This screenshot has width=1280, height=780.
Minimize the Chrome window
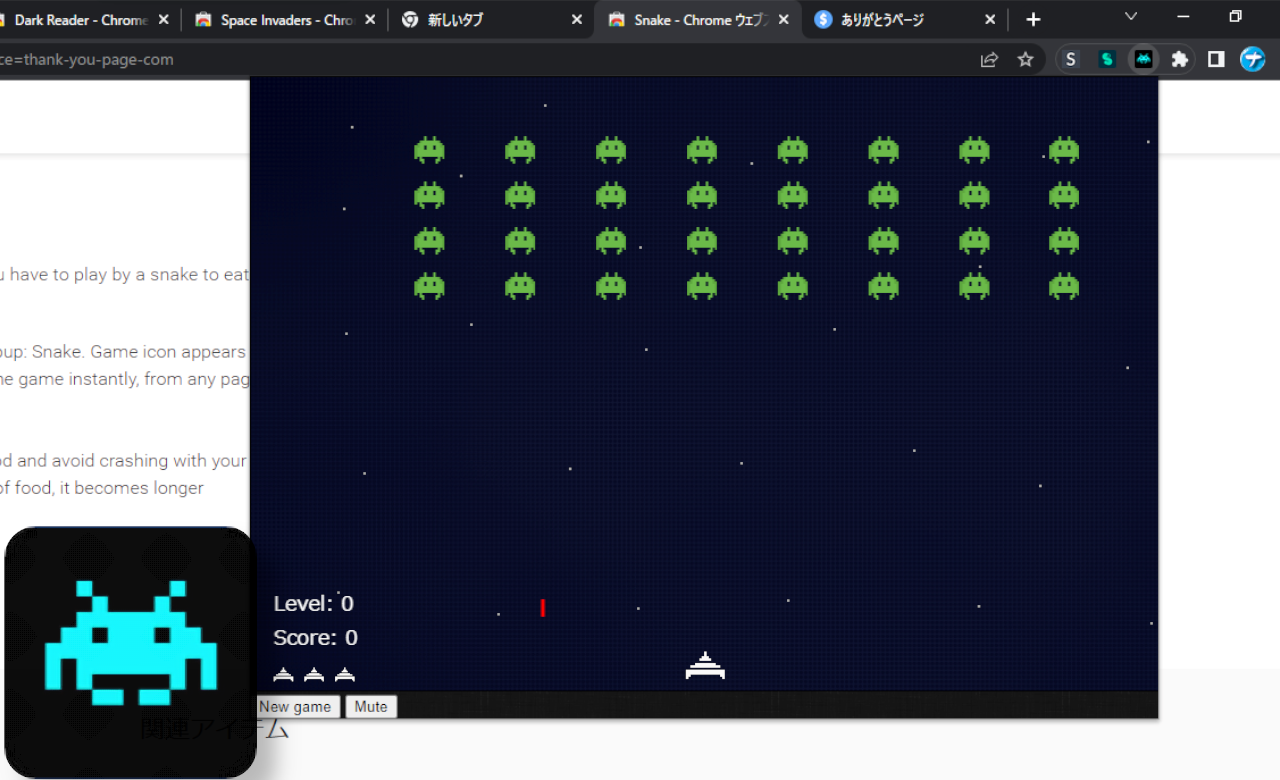[x=1183, y=16]
